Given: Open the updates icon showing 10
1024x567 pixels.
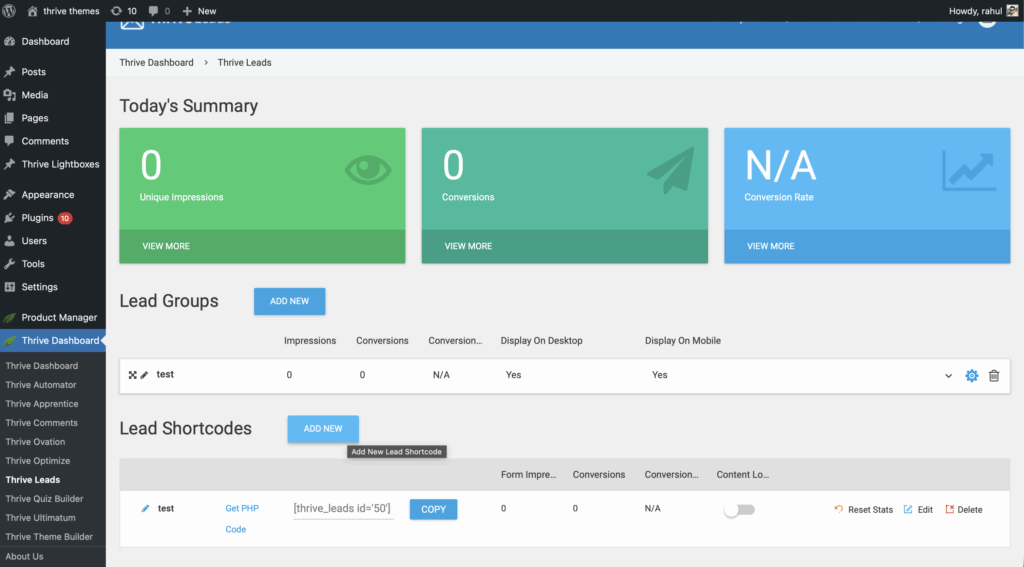Looking at the screenshot, I should click(x=125, y=11).
